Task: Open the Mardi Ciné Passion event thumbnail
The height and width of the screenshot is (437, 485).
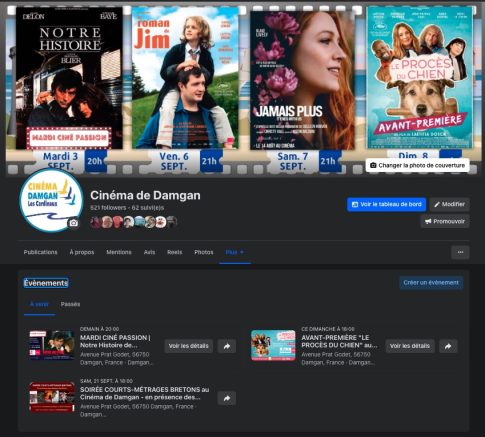Action: pos(52,345)
